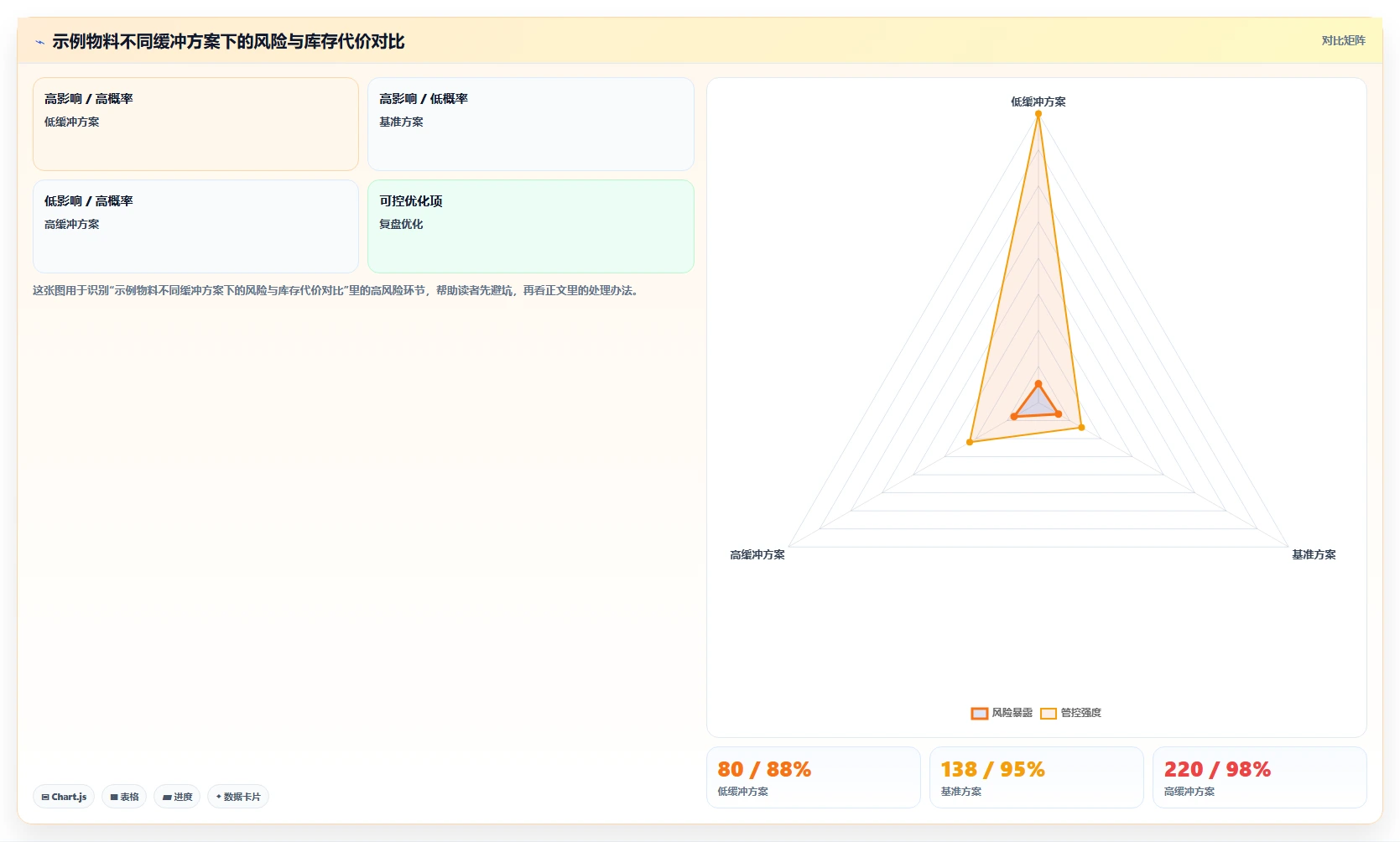Screen dimensions: 1400x842
Task: Click the 基准方案 radar axis label
Action: 1314,554
